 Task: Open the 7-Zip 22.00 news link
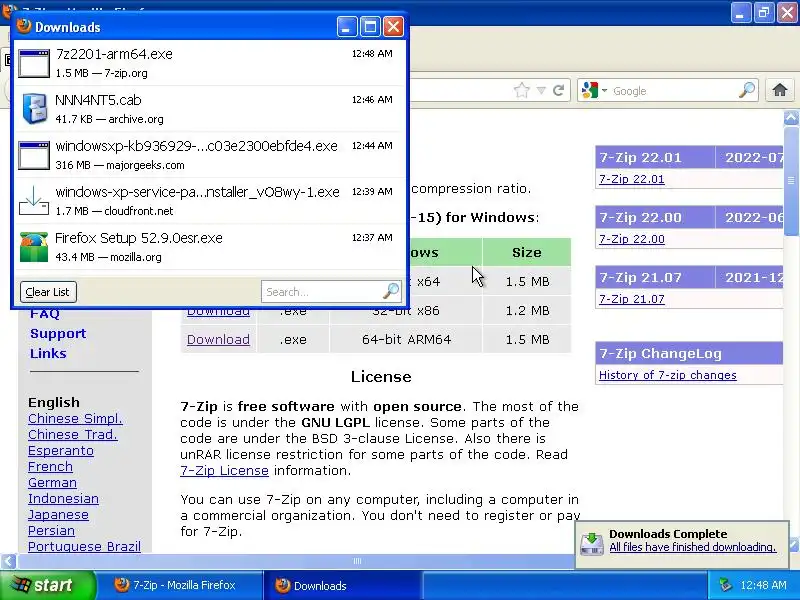click(x=632, y=239)
